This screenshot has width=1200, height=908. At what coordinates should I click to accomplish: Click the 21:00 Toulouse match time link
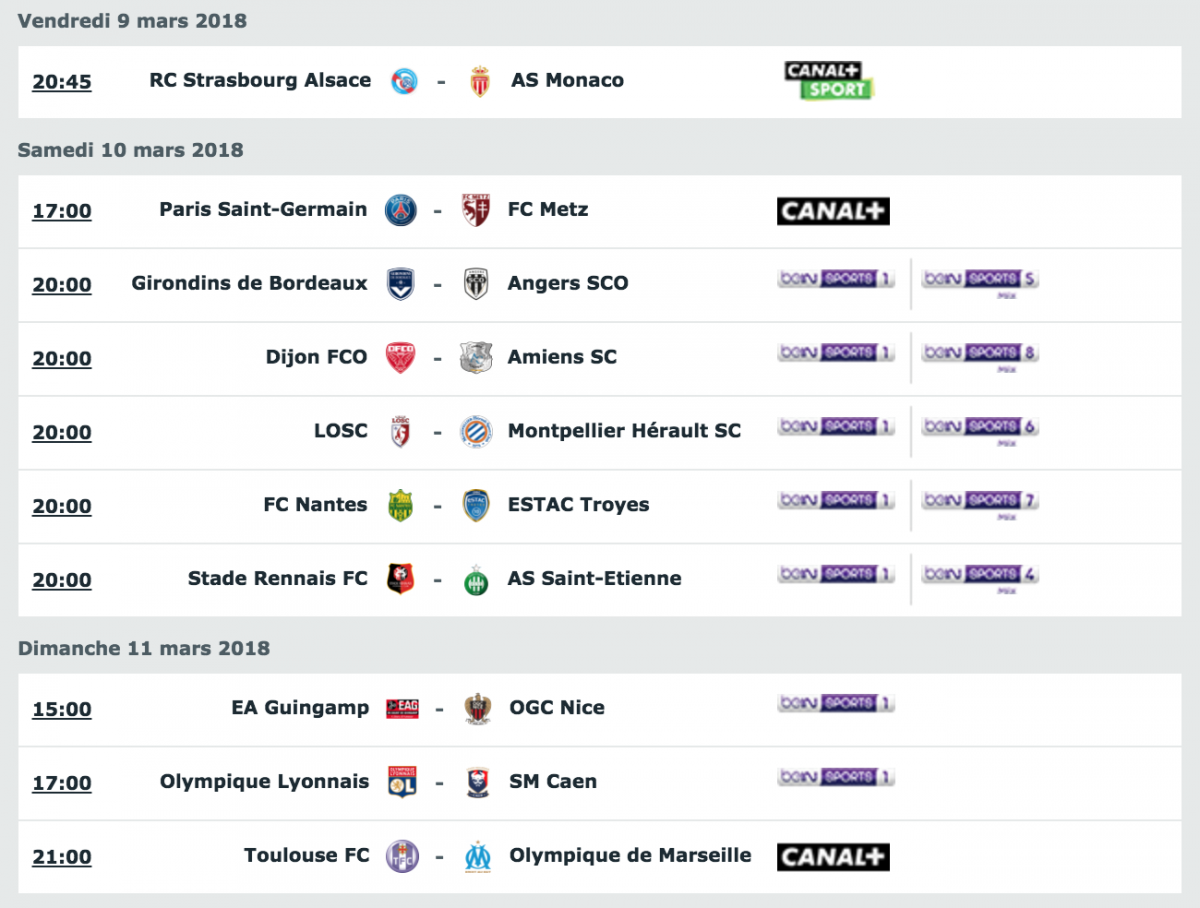pyautogui.click(x=62, y=857)
